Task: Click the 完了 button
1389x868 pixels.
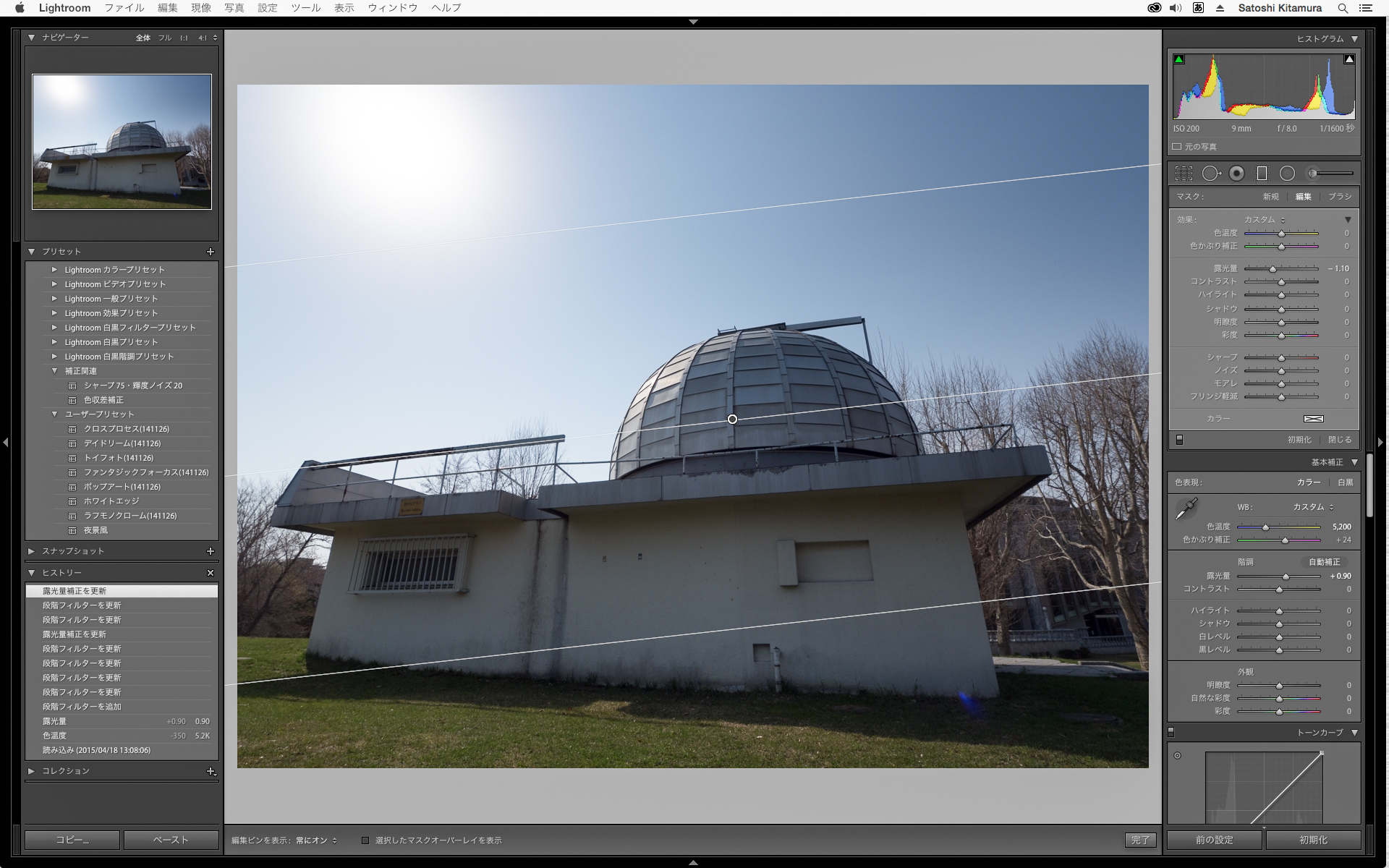Action: point(1140,840)
